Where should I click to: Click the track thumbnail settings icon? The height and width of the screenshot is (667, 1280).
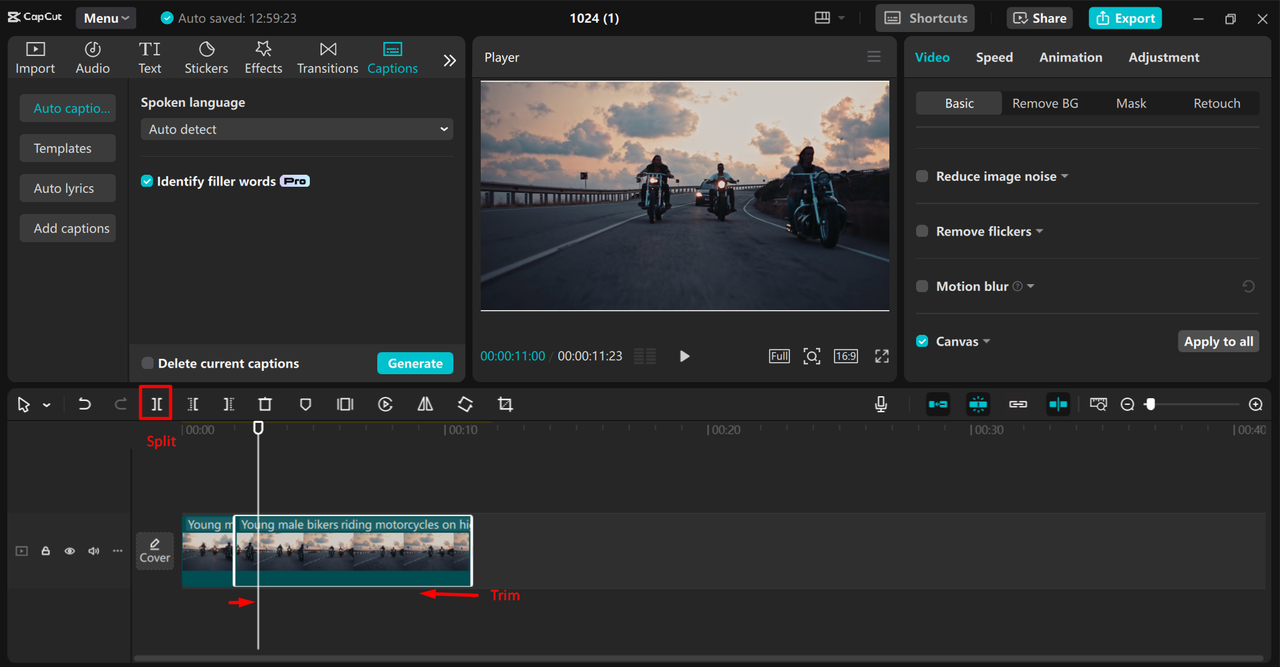click(1099, 404)
